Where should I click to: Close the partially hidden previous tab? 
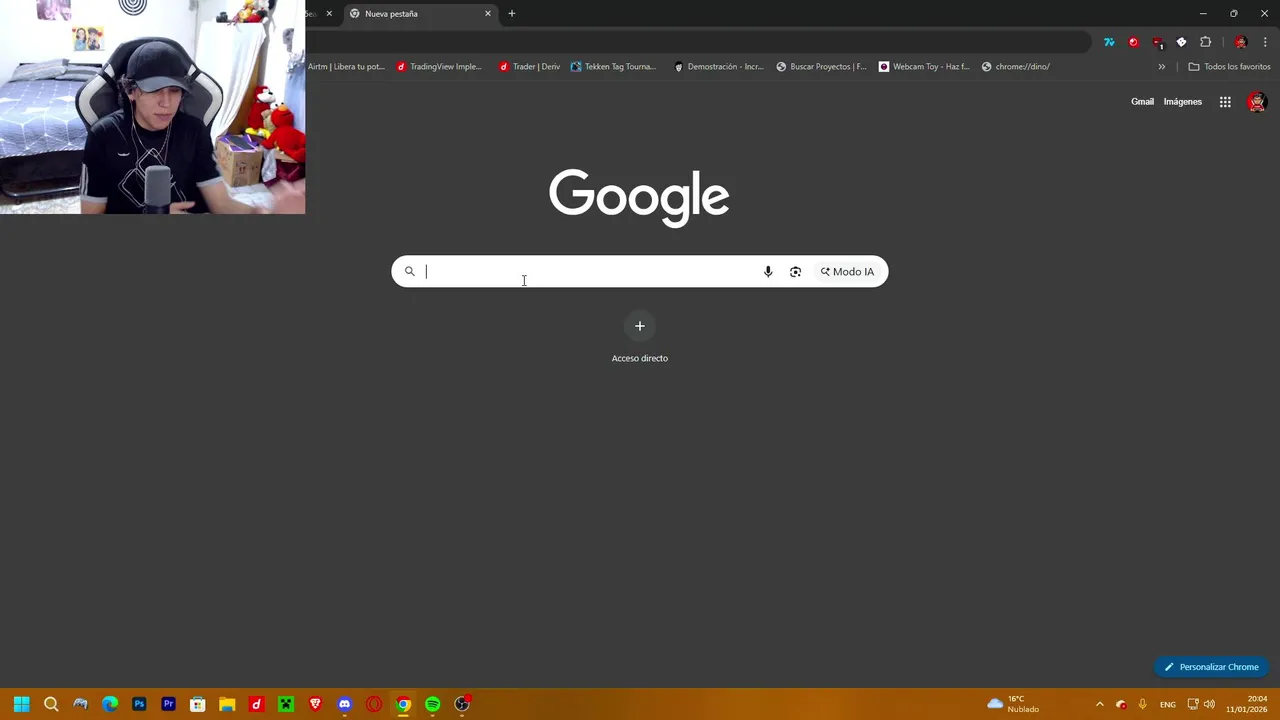click(329, 14)
